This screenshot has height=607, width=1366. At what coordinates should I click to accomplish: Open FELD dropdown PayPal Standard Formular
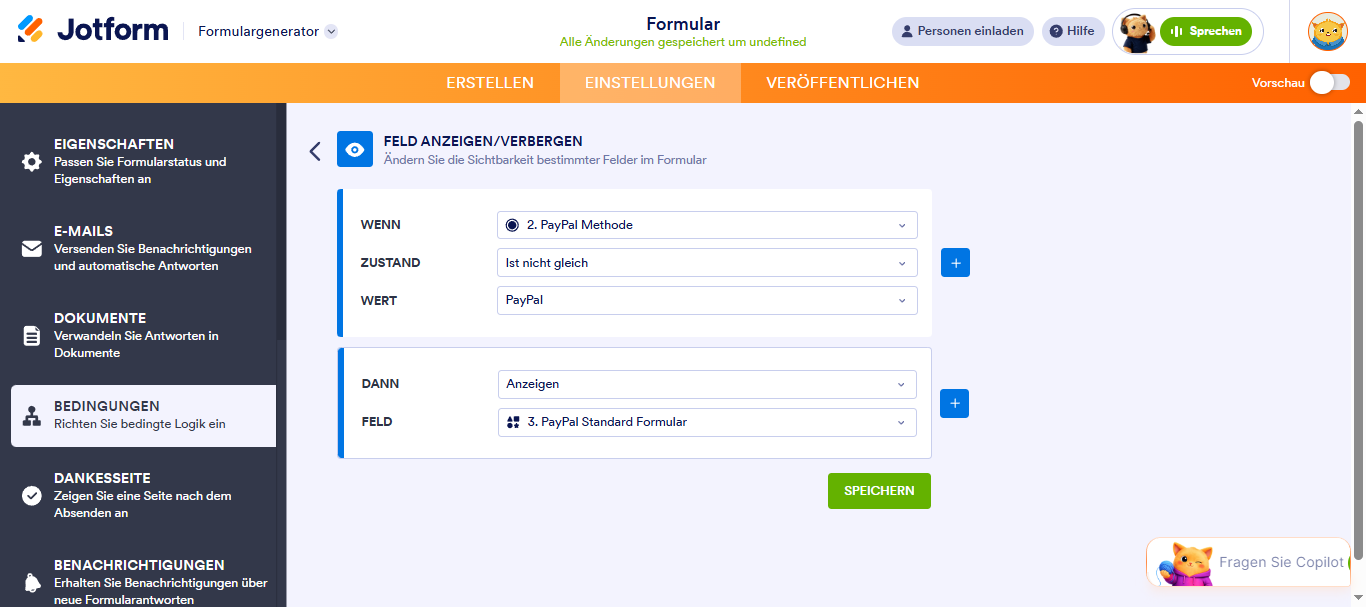coord(707,422)
